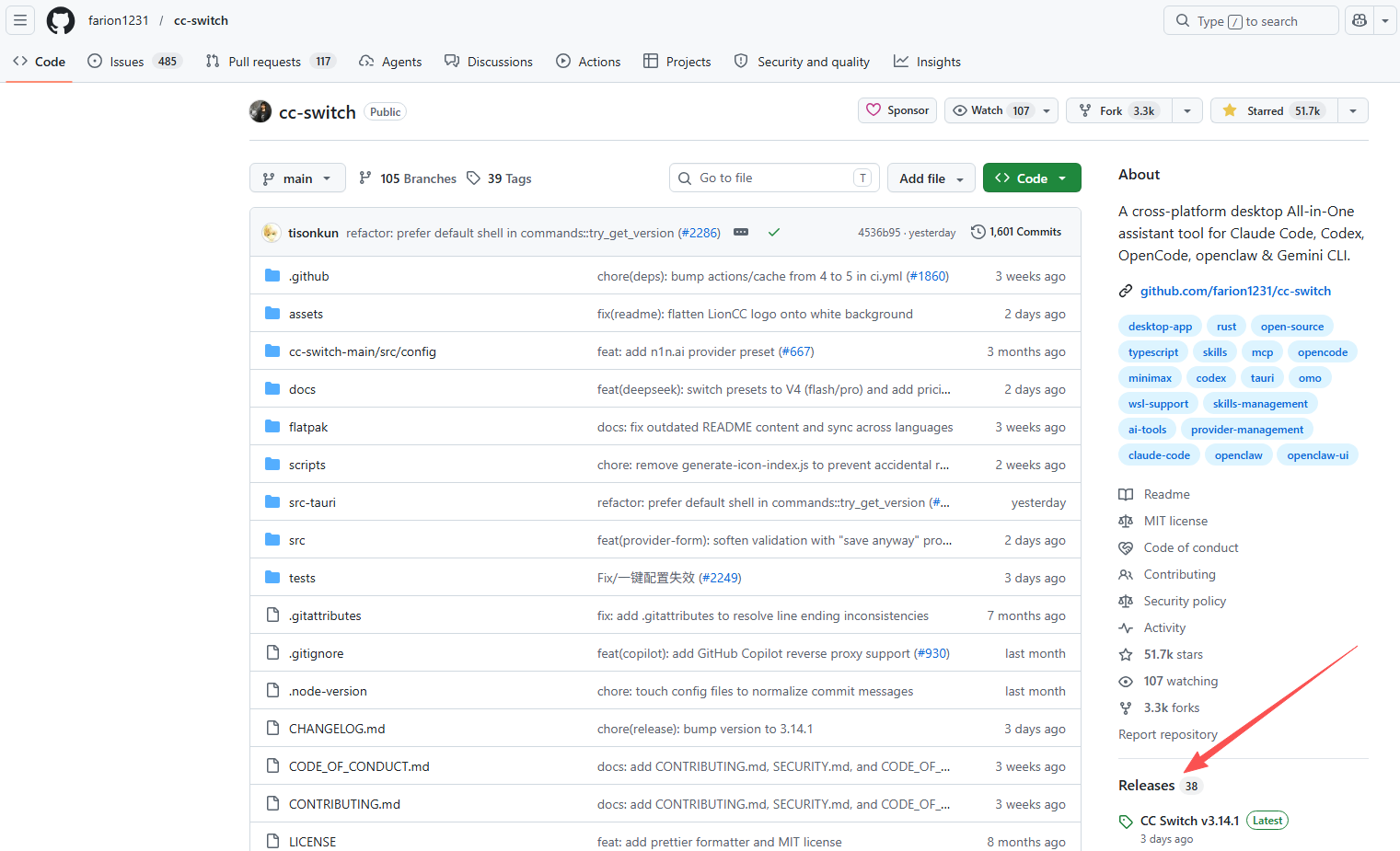This screenshot has height=851, width=1400.
Task: Open the docs folder
Action: pos(302,389)
